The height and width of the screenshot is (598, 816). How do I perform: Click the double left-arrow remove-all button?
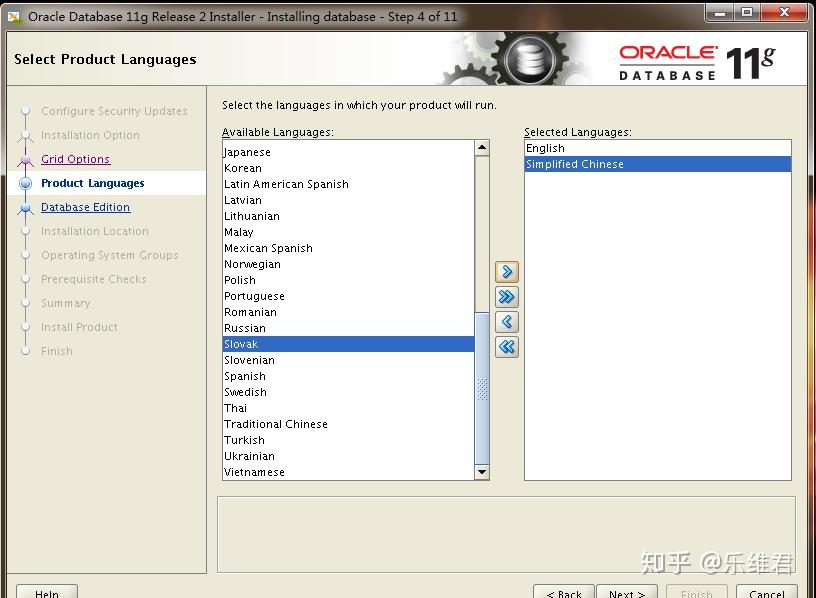506,347
